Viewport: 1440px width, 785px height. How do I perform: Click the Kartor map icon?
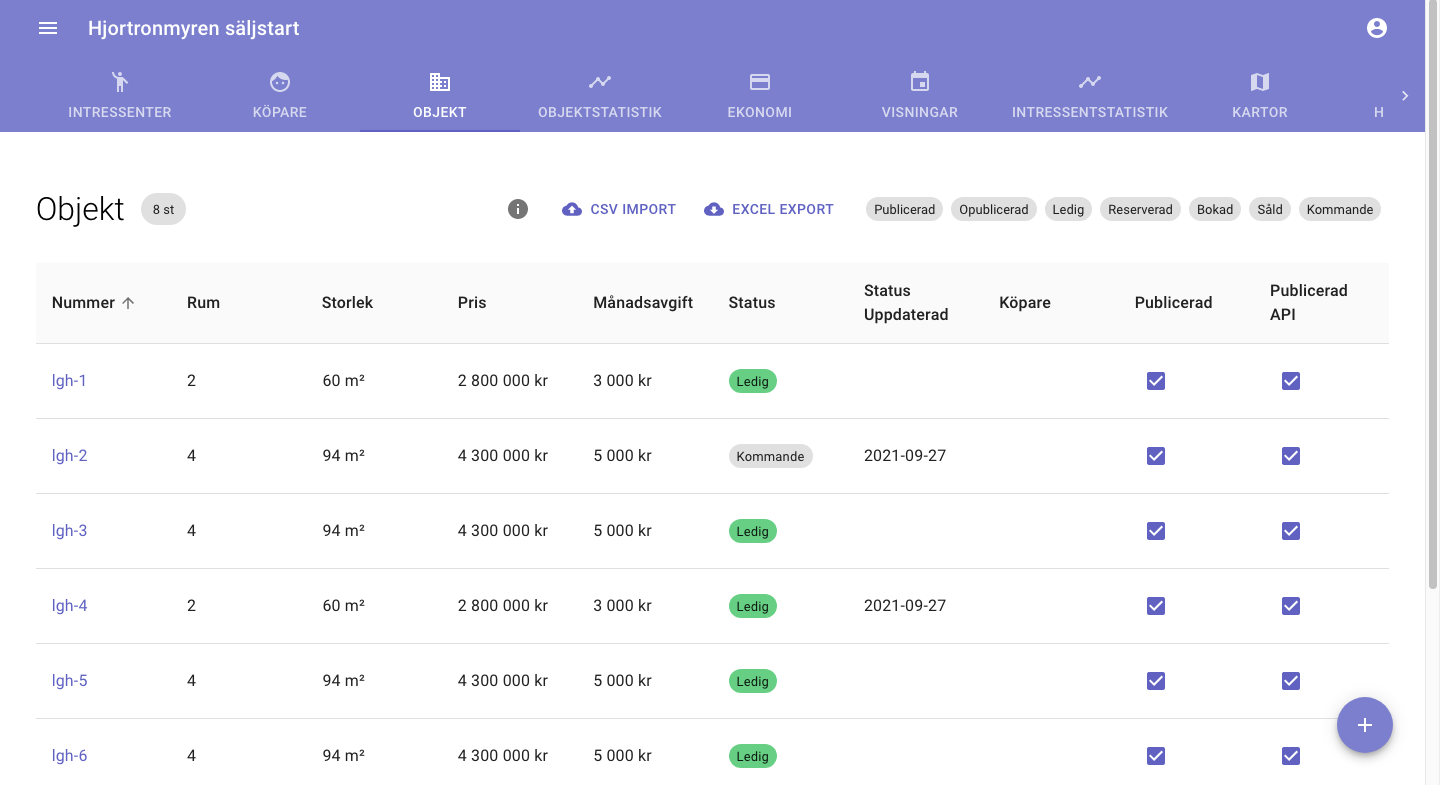(1260, 82)
